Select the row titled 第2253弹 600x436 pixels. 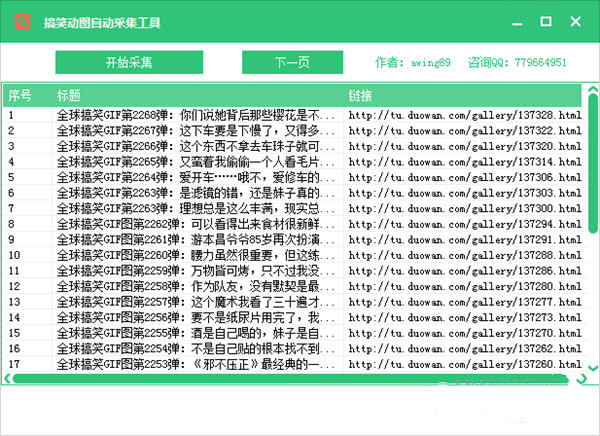pyautogui.click(x=293, y=364)
